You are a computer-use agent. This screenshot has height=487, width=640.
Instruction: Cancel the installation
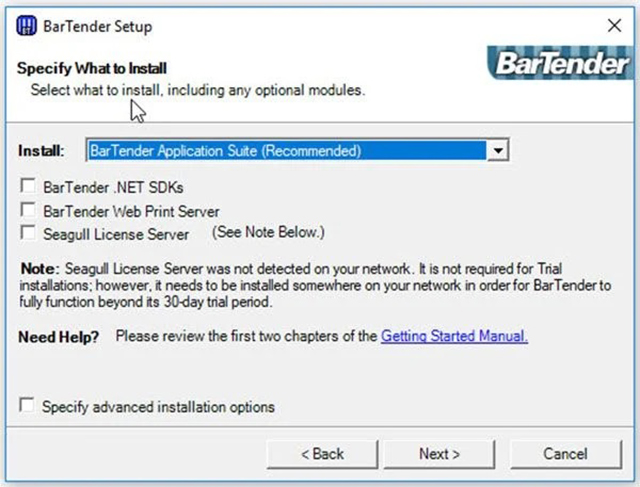(x=566, y=454)
